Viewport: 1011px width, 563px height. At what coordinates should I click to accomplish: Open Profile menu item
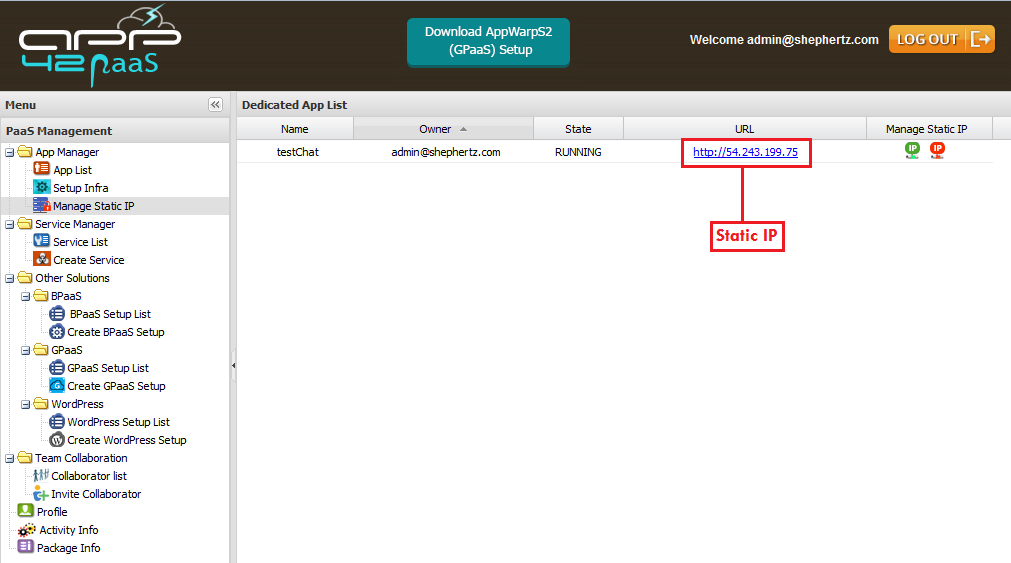tap(52, 512)
